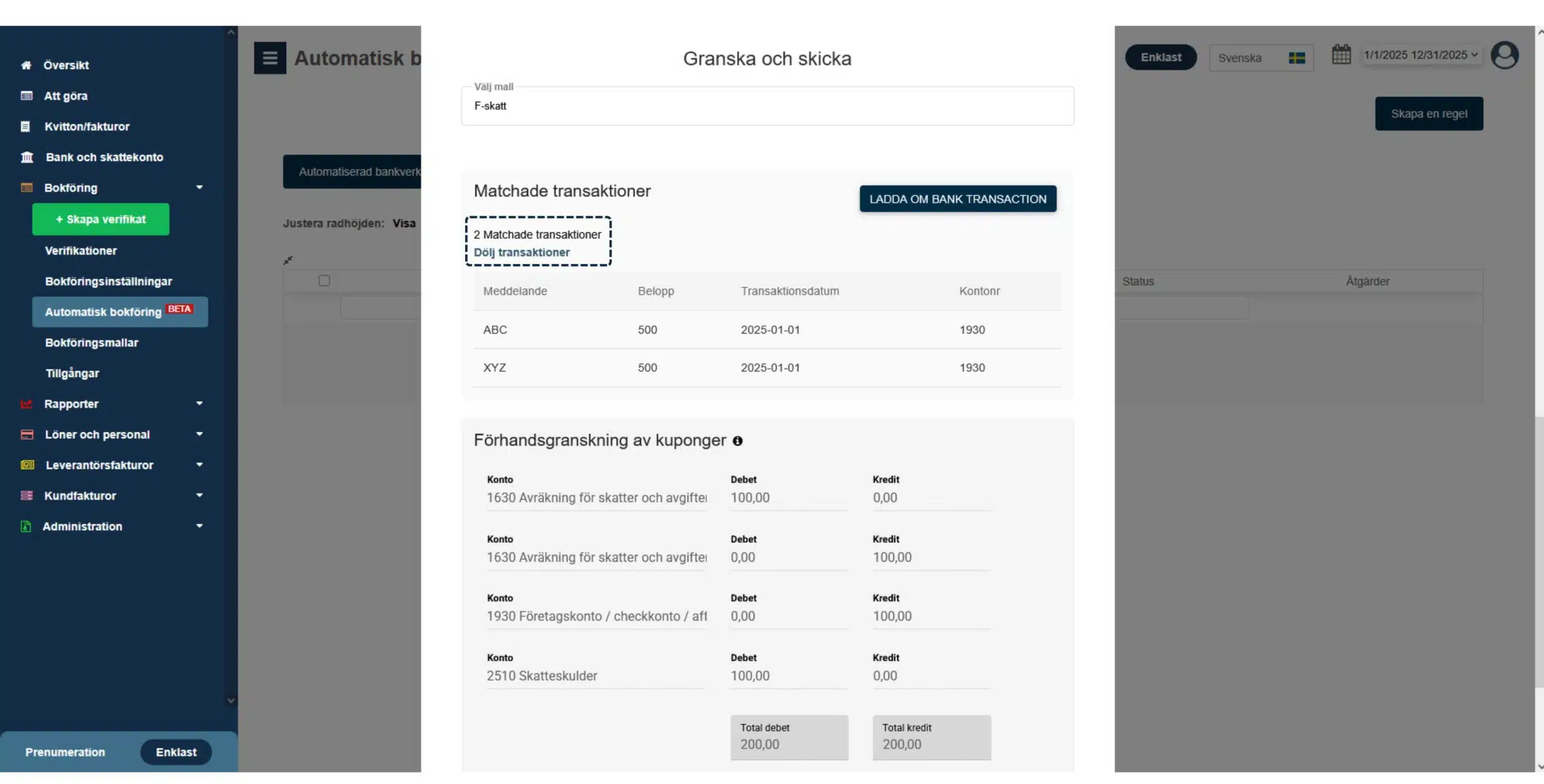Click the Kredit field of 1930 Företagskonto
This screenshot has height=784, width=1544.
point(931,617)
